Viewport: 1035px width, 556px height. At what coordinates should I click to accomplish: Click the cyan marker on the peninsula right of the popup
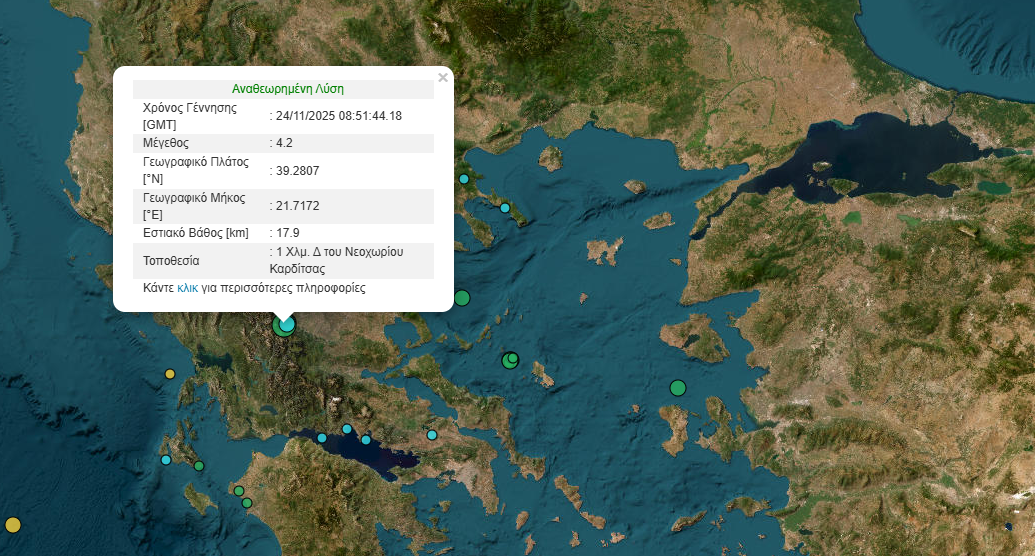point(505,208)
